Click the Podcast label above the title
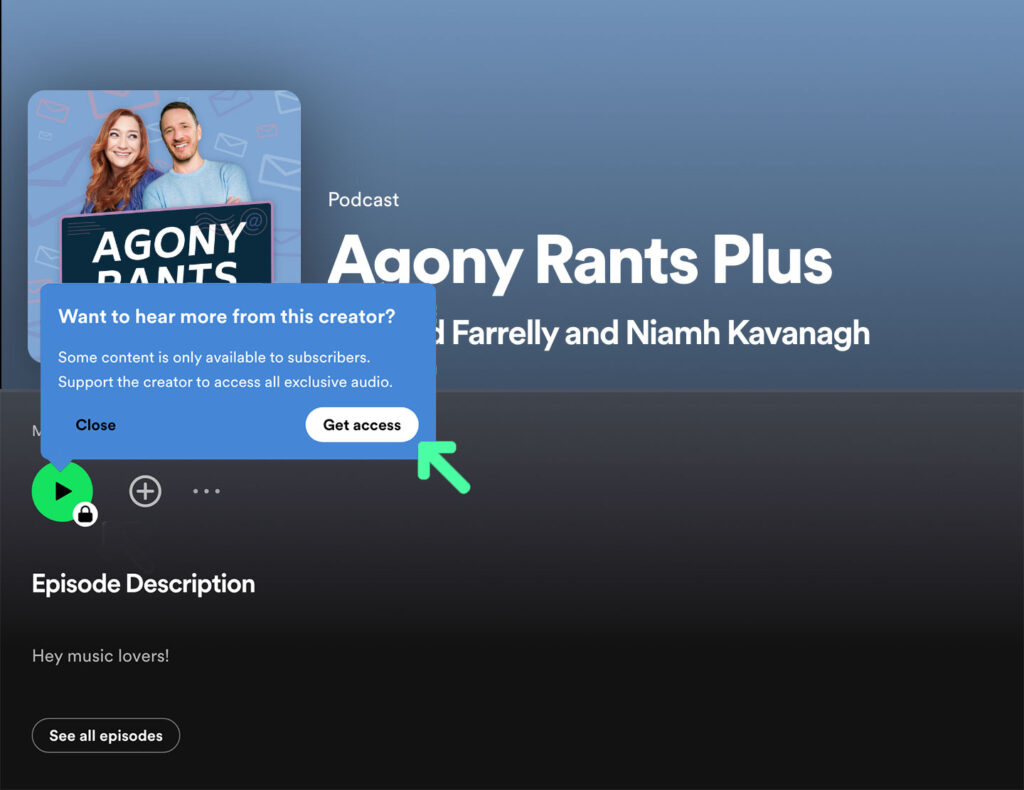Image resolution: width=1024 pixels, height=790 pixels. point(363,200)
